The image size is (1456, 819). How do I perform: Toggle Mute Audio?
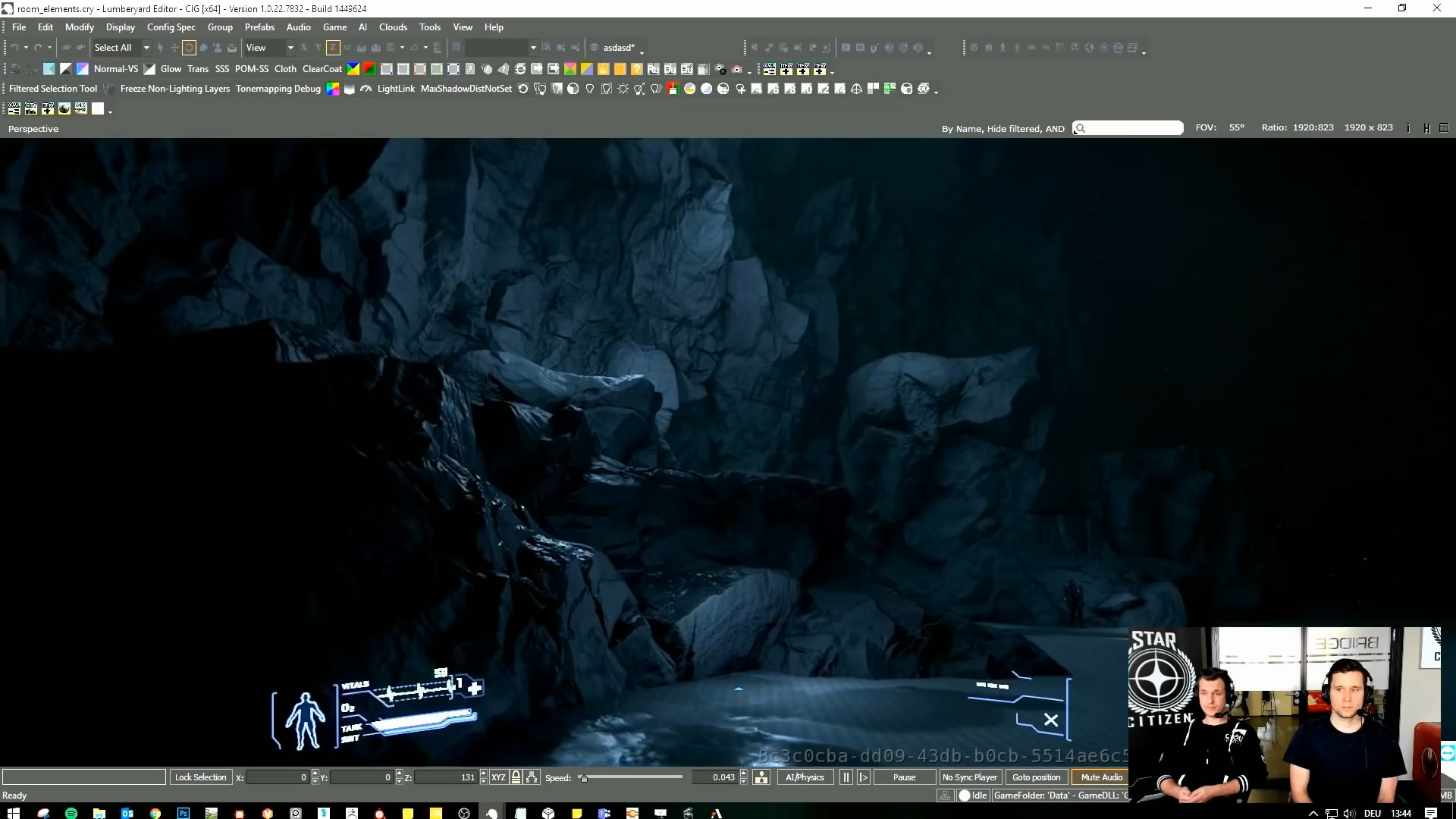pyautogui.click(x=1100, y=777)
